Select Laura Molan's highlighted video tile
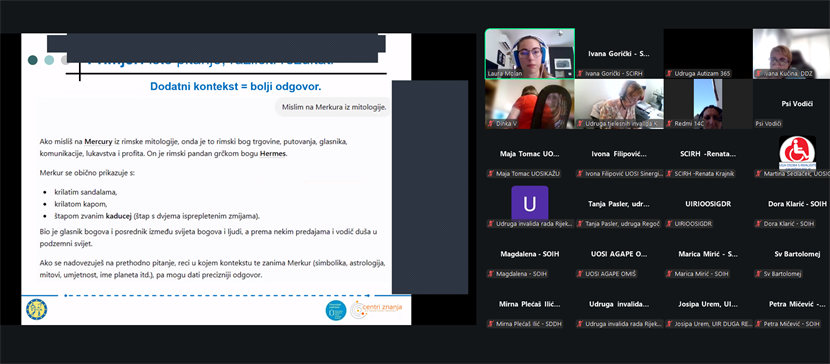 (x=529, y=54)
